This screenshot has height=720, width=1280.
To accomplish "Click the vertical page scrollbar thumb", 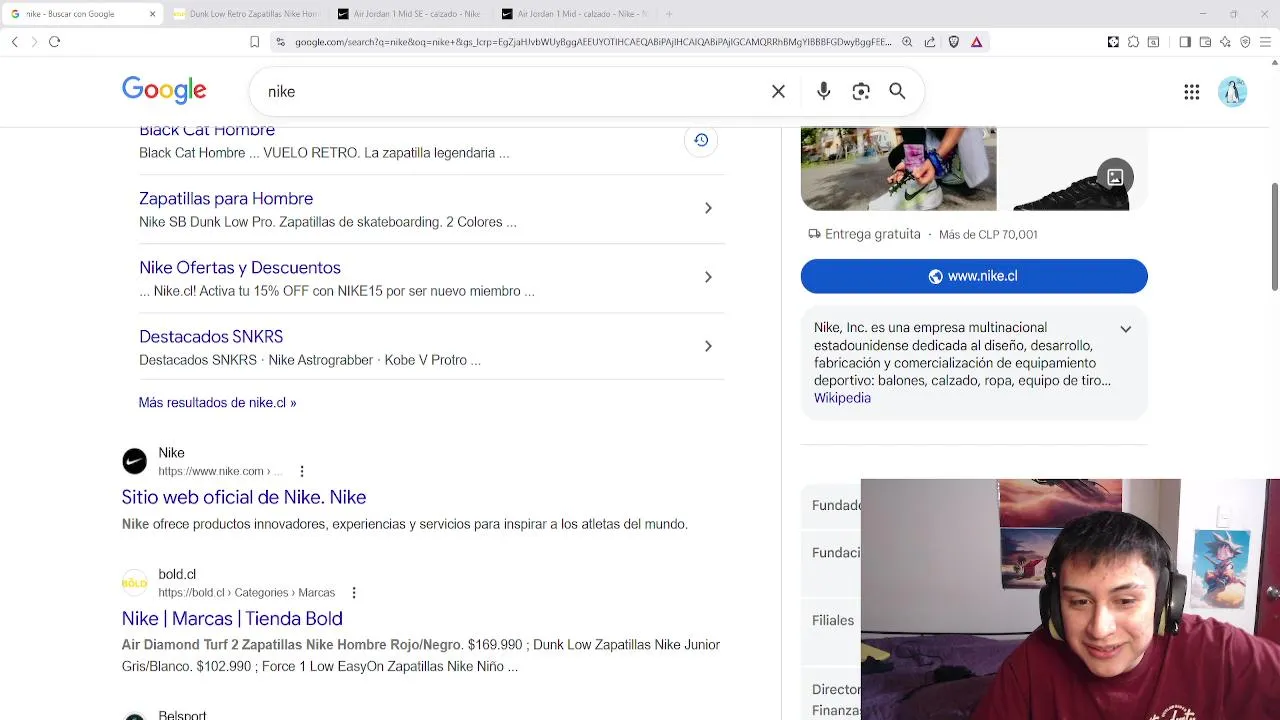I will (1274, 237).
